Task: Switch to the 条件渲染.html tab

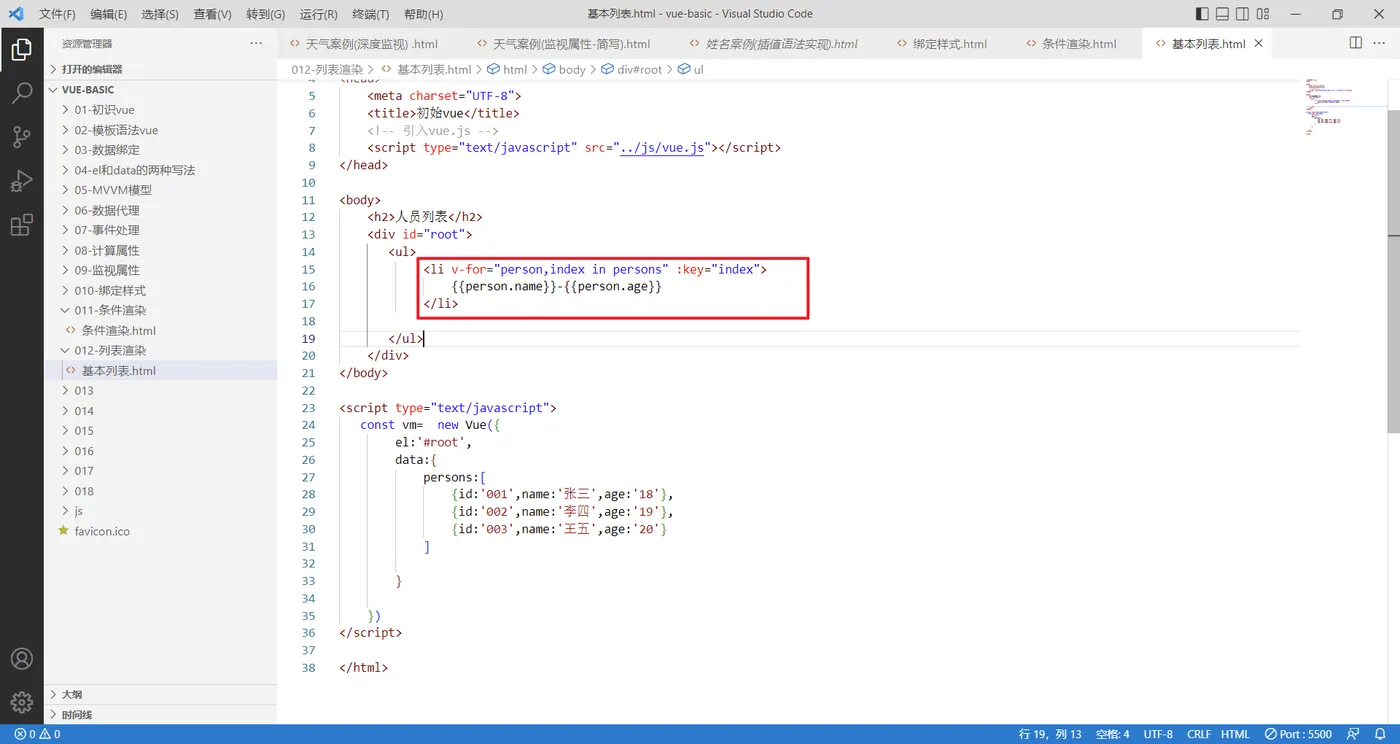Action: coord(1079,44)
